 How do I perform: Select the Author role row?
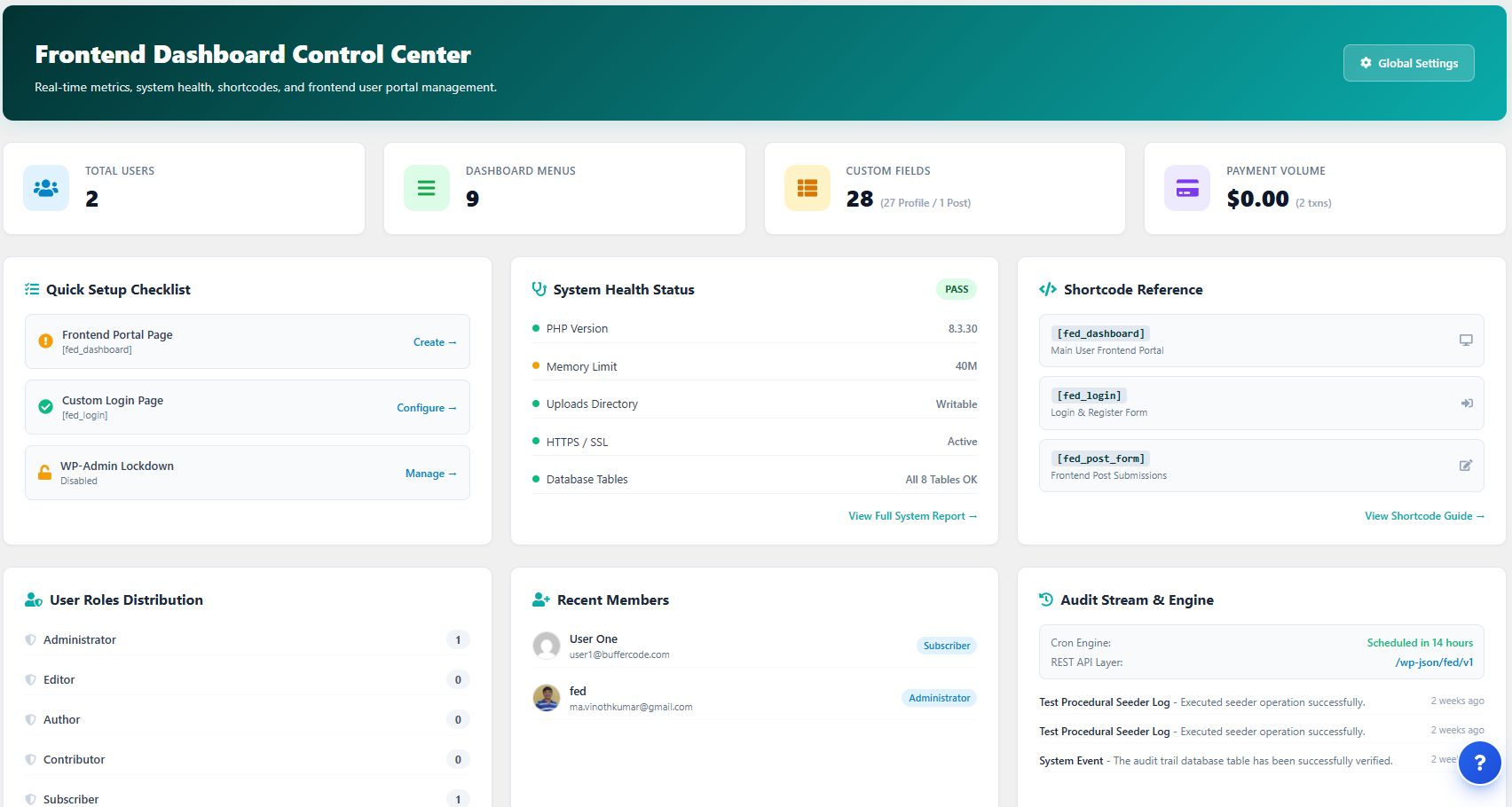click(x=248, y=719)
